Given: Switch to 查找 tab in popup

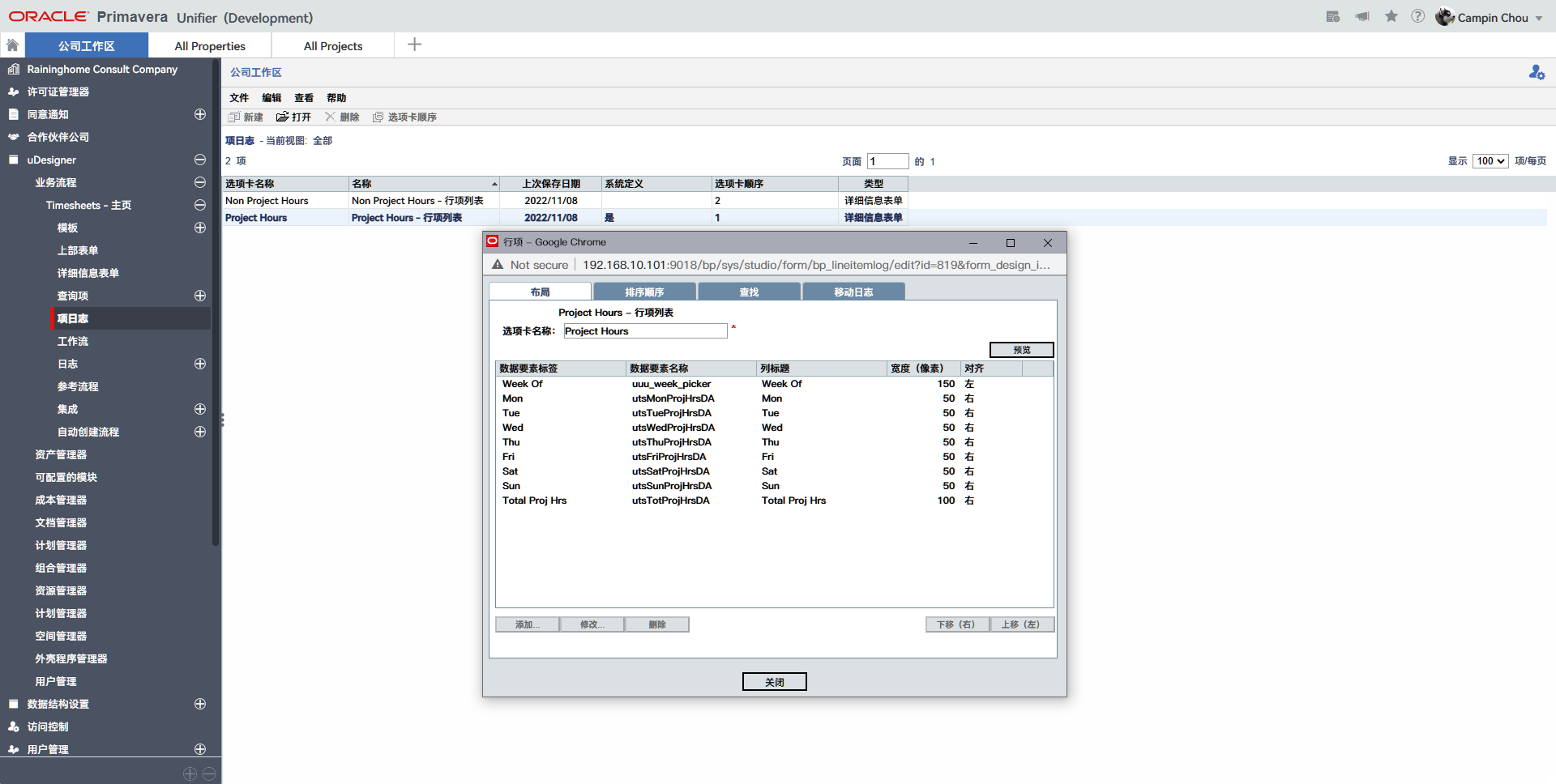Looking at the screenshot, I should pos(749,292).
